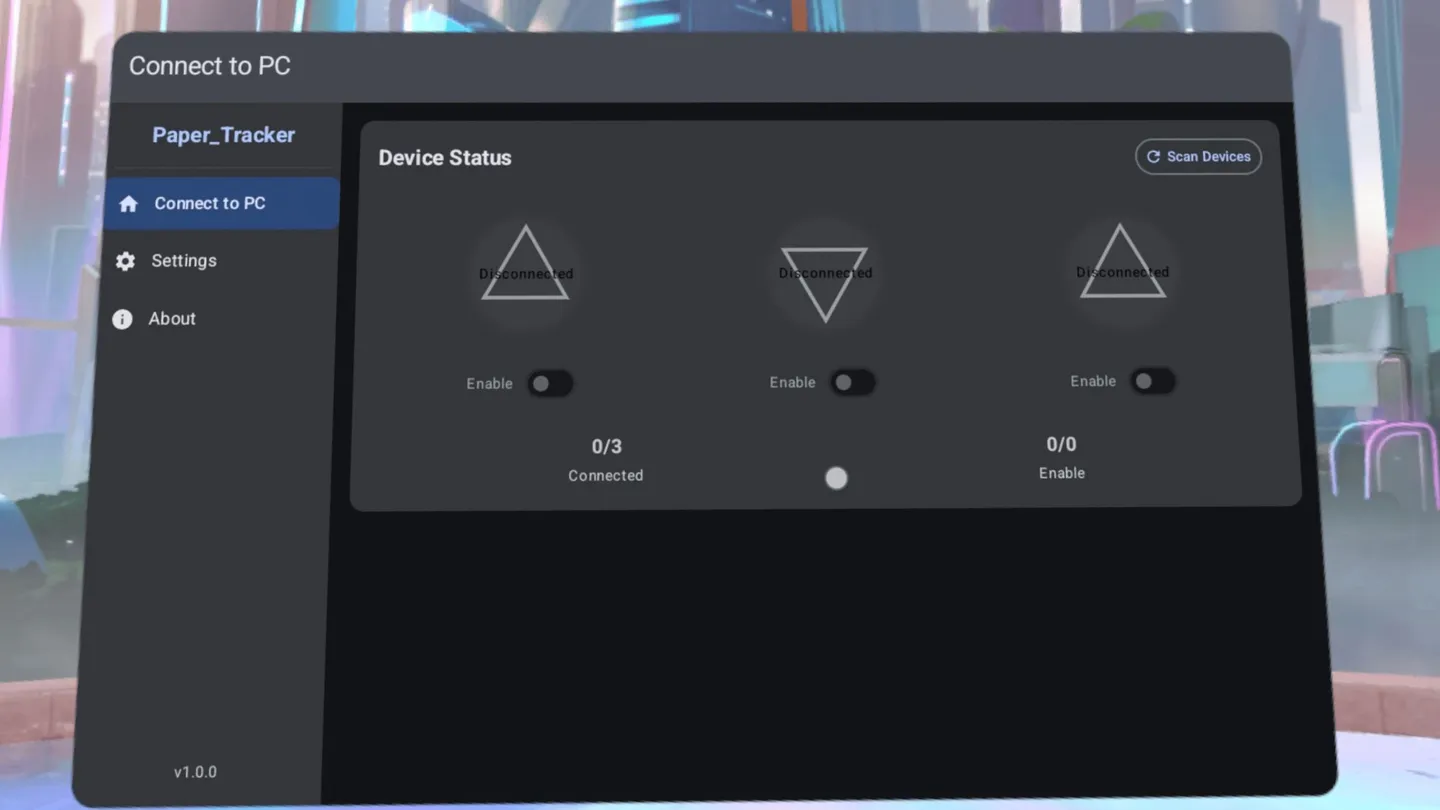Click the v1.0.0 version label

(x=195, y=772)
